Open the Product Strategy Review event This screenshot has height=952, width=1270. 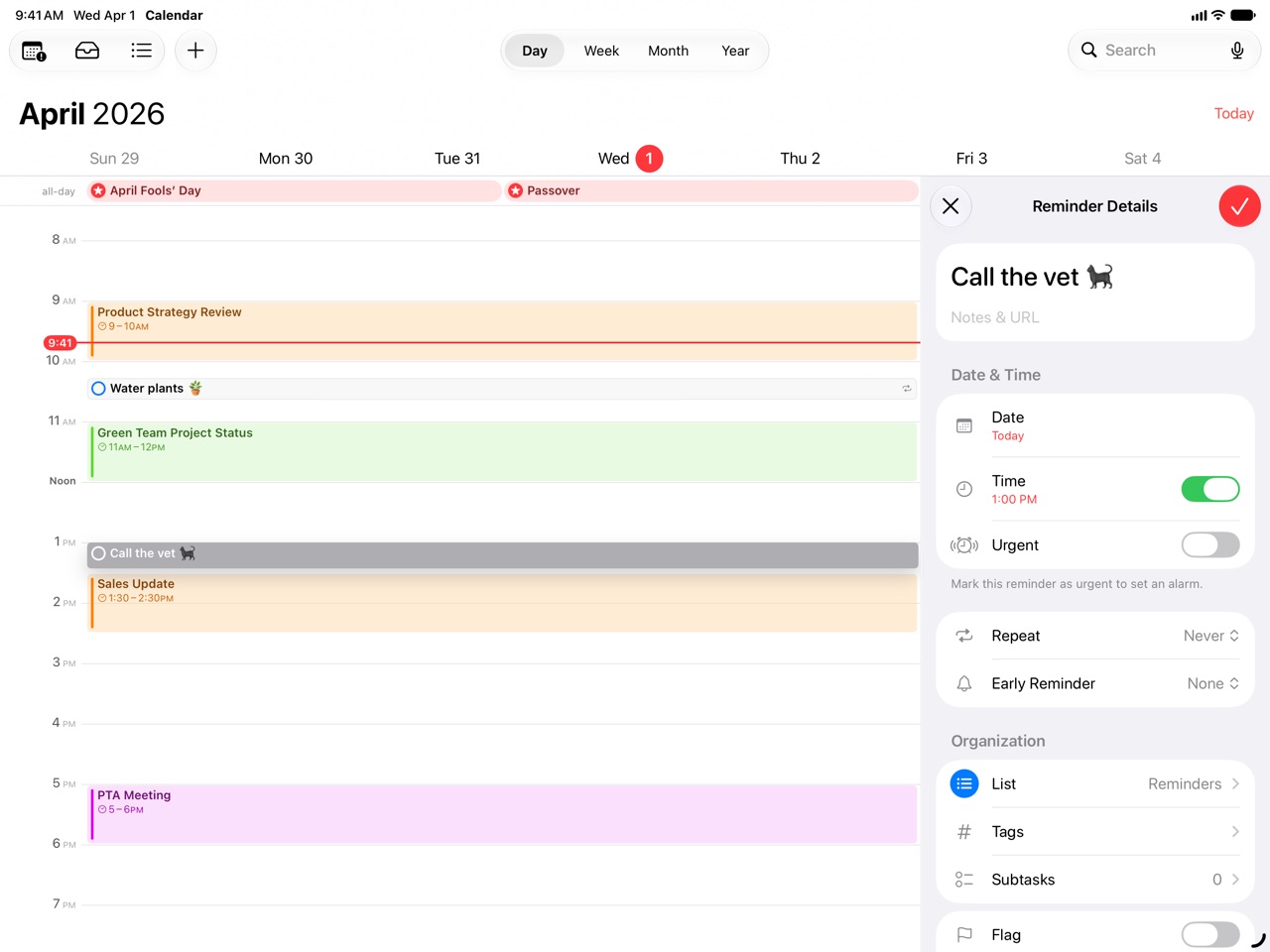[x=503, y=331]
